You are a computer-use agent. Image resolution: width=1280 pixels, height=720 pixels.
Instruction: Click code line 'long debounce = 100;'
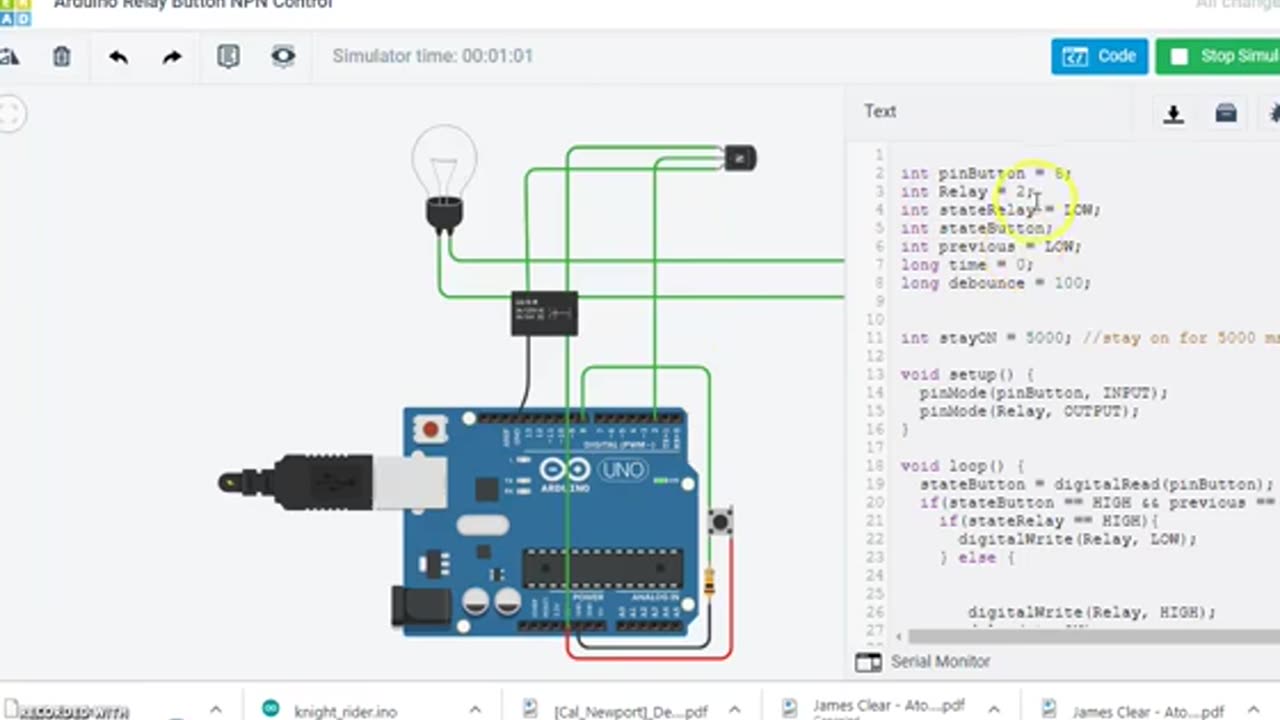coord(995,283)
